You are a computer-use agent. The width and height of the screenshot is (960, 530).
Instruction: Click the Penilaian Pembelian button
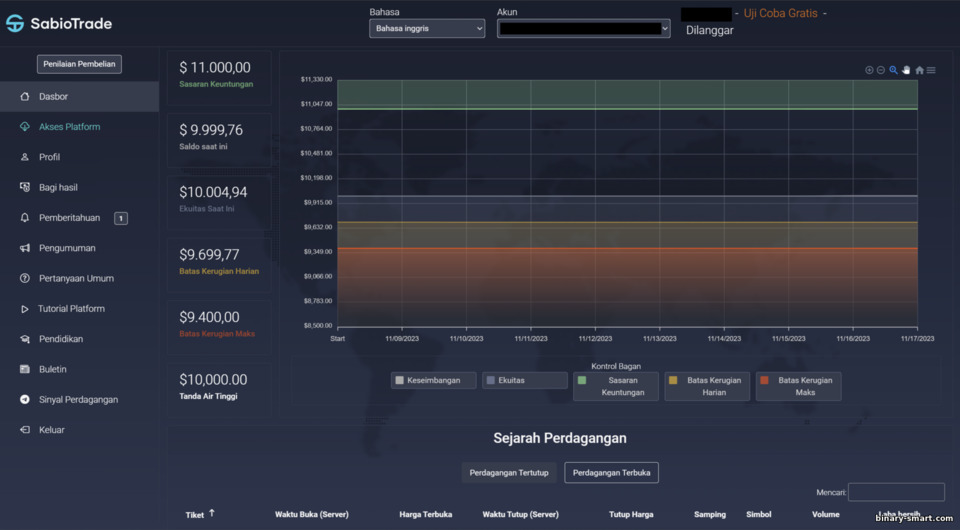coord(79,64)
